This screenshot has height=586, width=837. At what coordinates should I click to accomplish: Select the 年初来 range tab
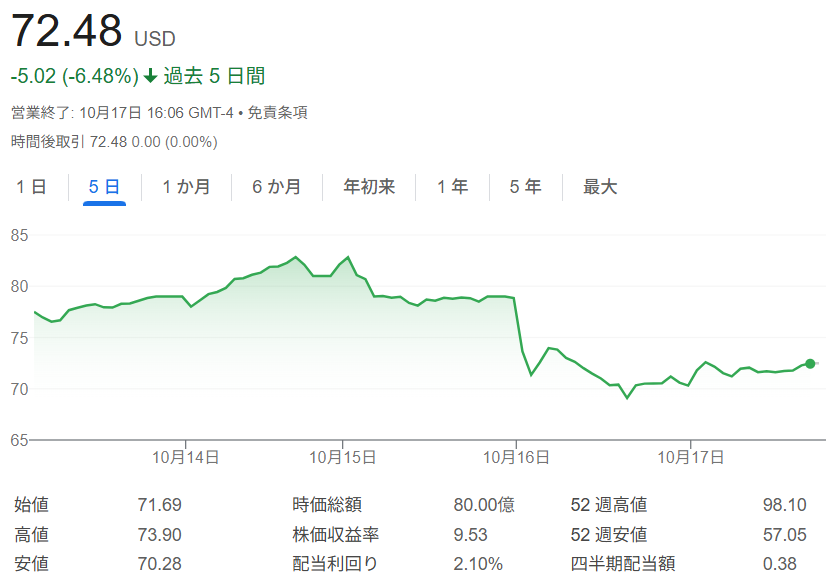tap(369, 187)
